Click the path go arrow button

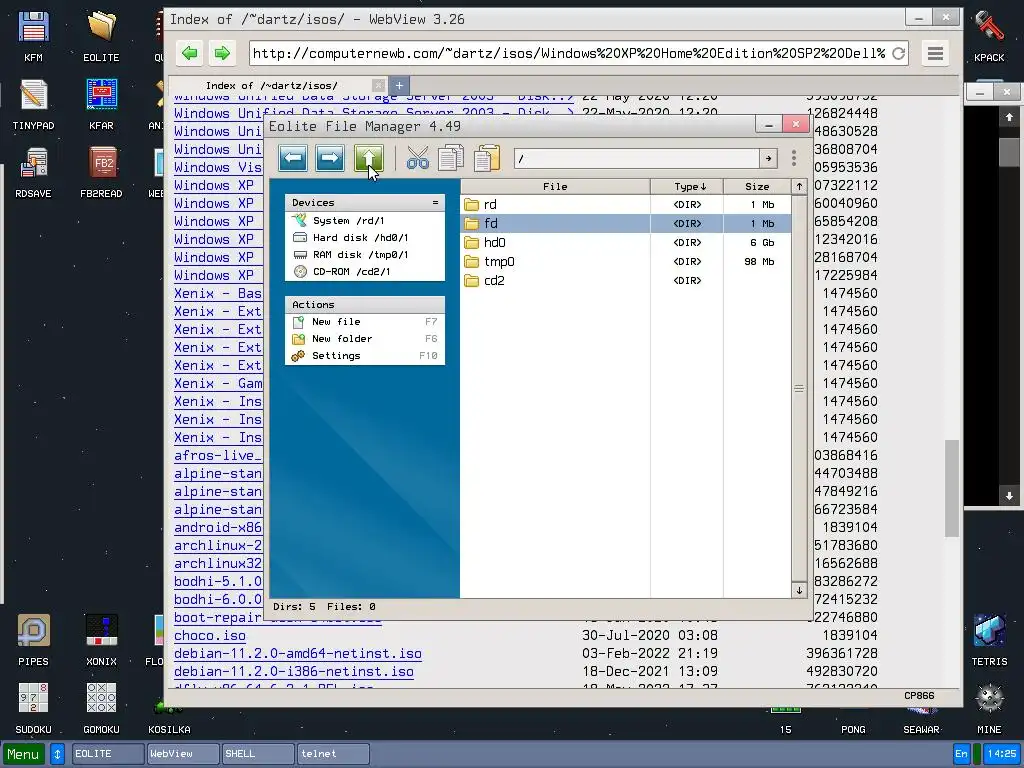tap(768, 158)
